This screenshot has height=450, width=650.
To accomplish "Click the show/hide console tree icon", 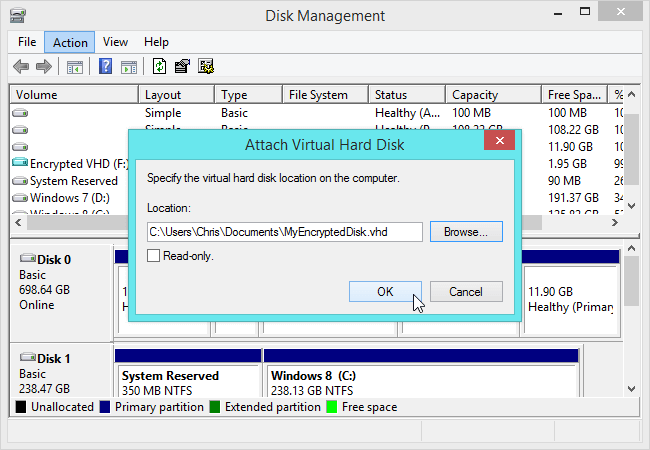I will click(x=74, y=67).
